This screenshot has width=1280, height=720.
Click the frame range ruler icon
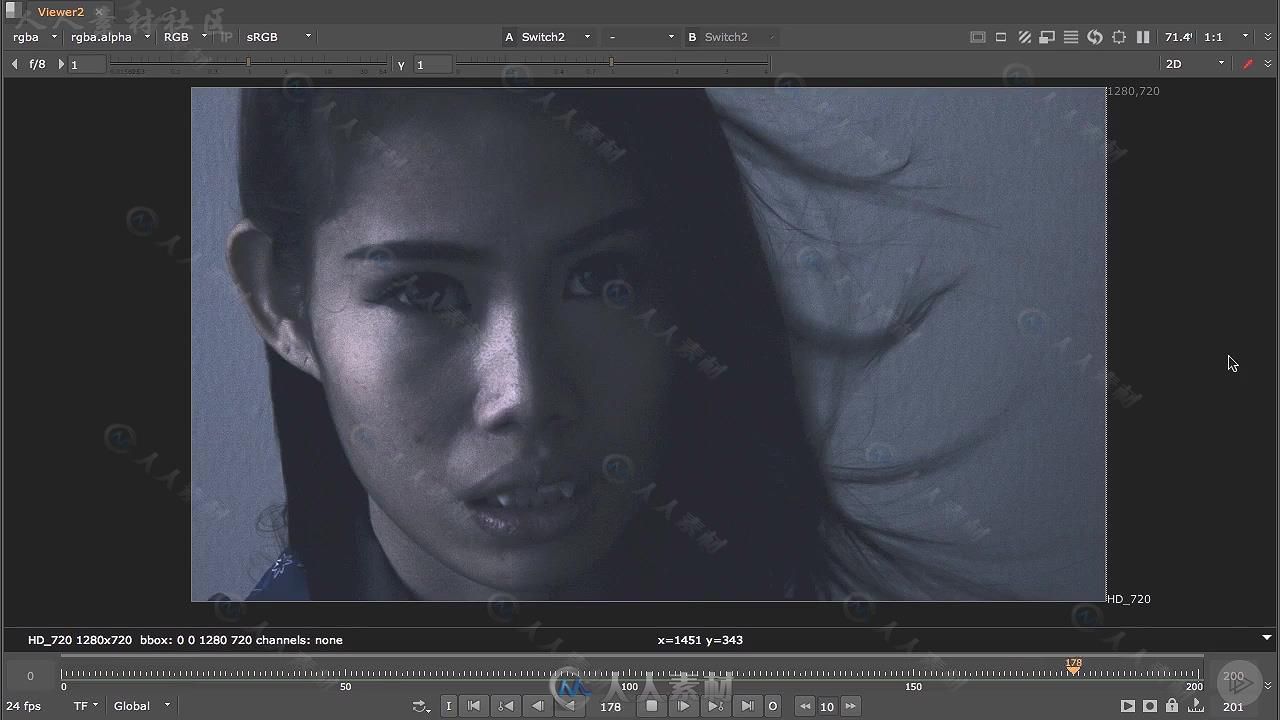point(1196,706)
